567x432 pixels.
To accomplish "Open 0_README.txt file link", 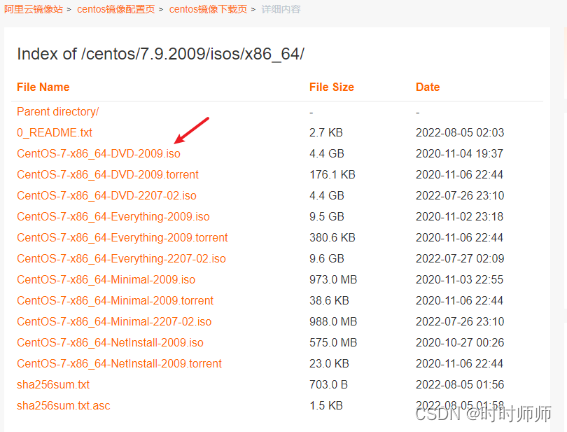I will click(55, 133).
